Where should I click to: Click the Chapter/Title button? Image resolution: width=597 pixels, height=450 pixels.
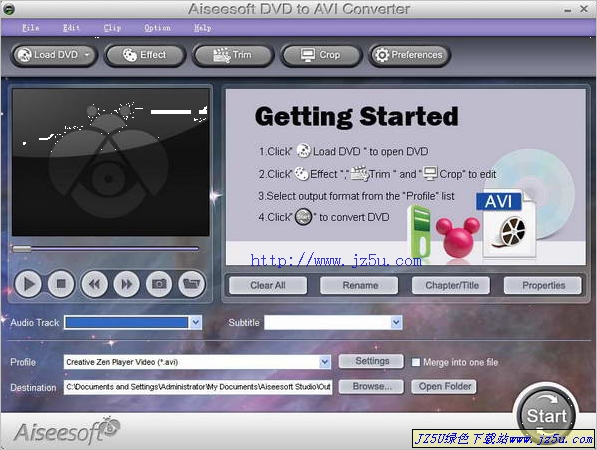coord(452,285)
